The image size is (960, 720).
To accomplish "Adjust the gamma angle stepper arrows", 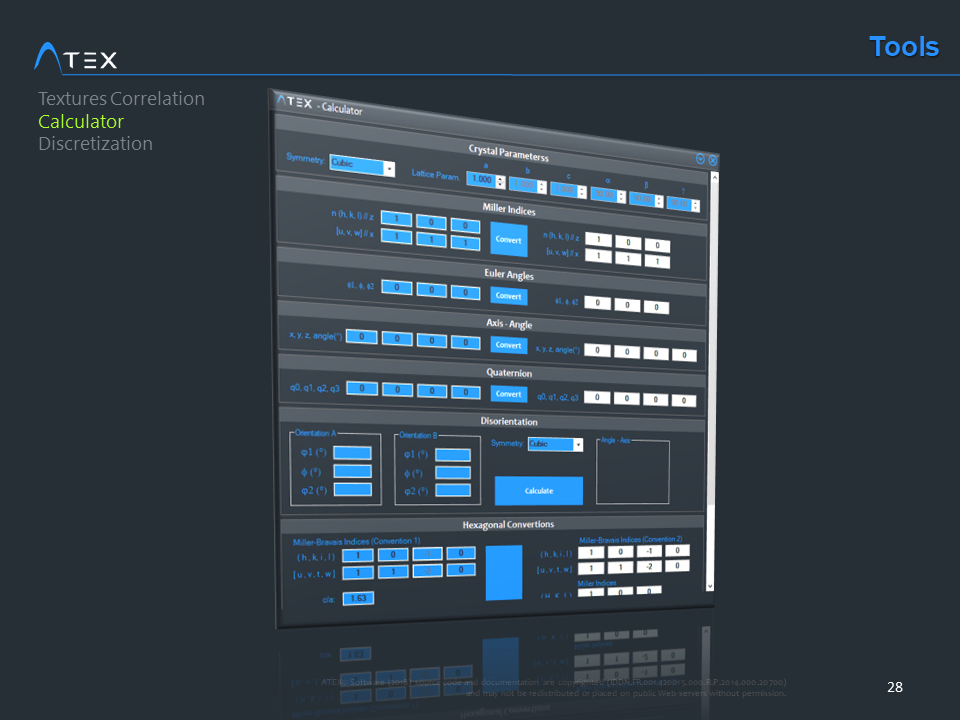I will tap(696, 206).
